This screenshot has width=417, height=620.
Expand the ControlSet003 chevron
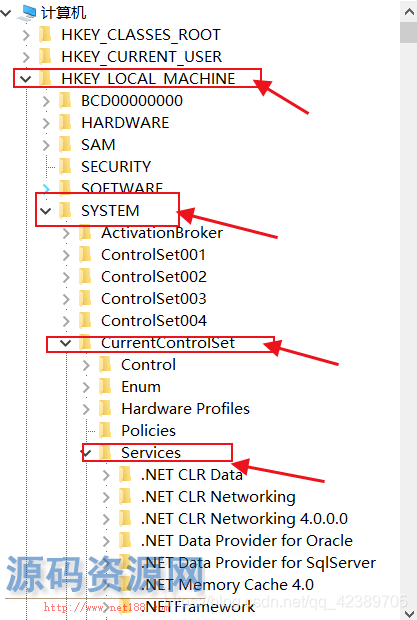point(66,299)
